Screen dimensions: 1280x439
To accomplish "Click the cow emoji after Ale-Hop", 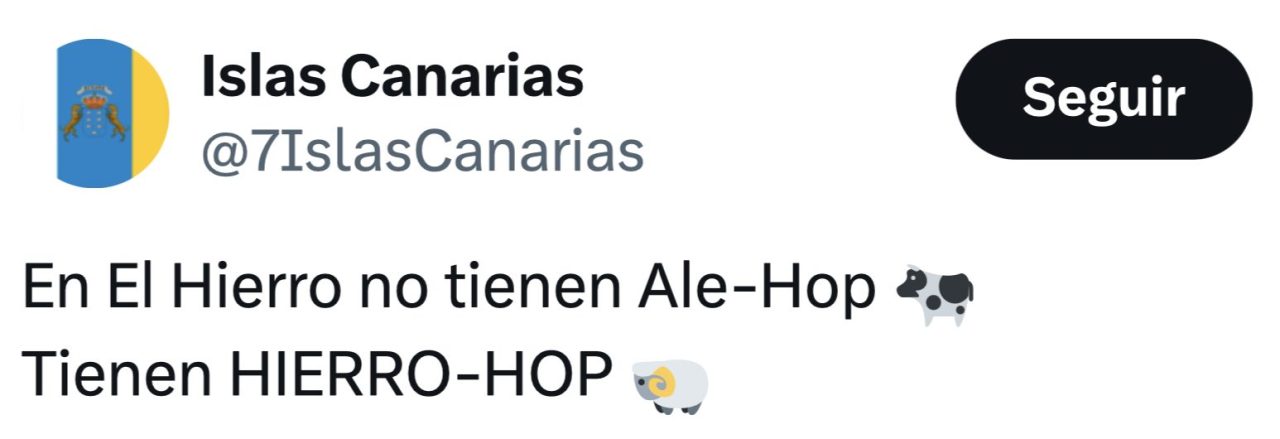I will tap(935, 294).
